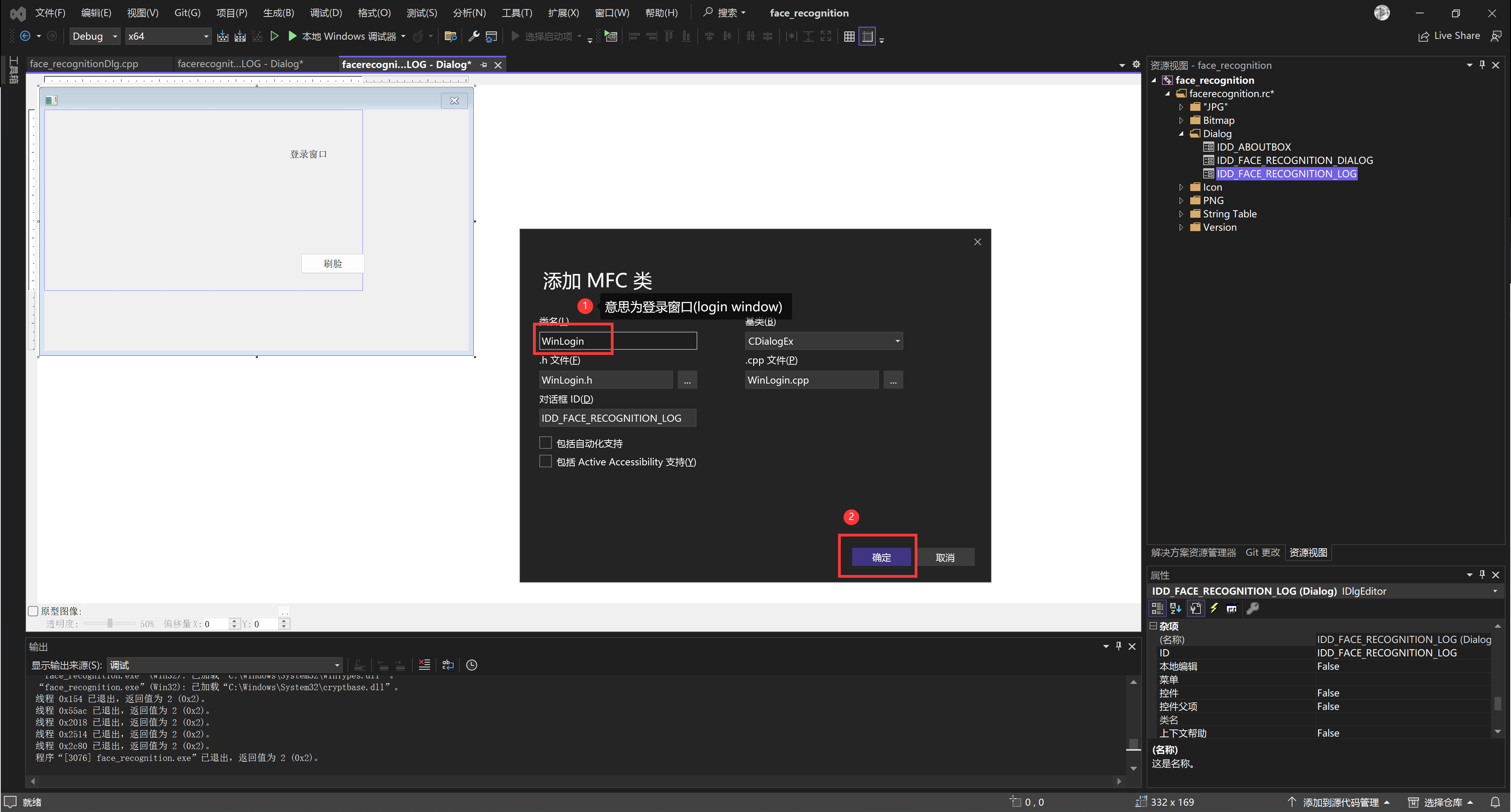Viewport: 1511px width, 812px height.
Task: Check 包括 Active Accessibility 支持 option
Action: click(x=546, y=462)
